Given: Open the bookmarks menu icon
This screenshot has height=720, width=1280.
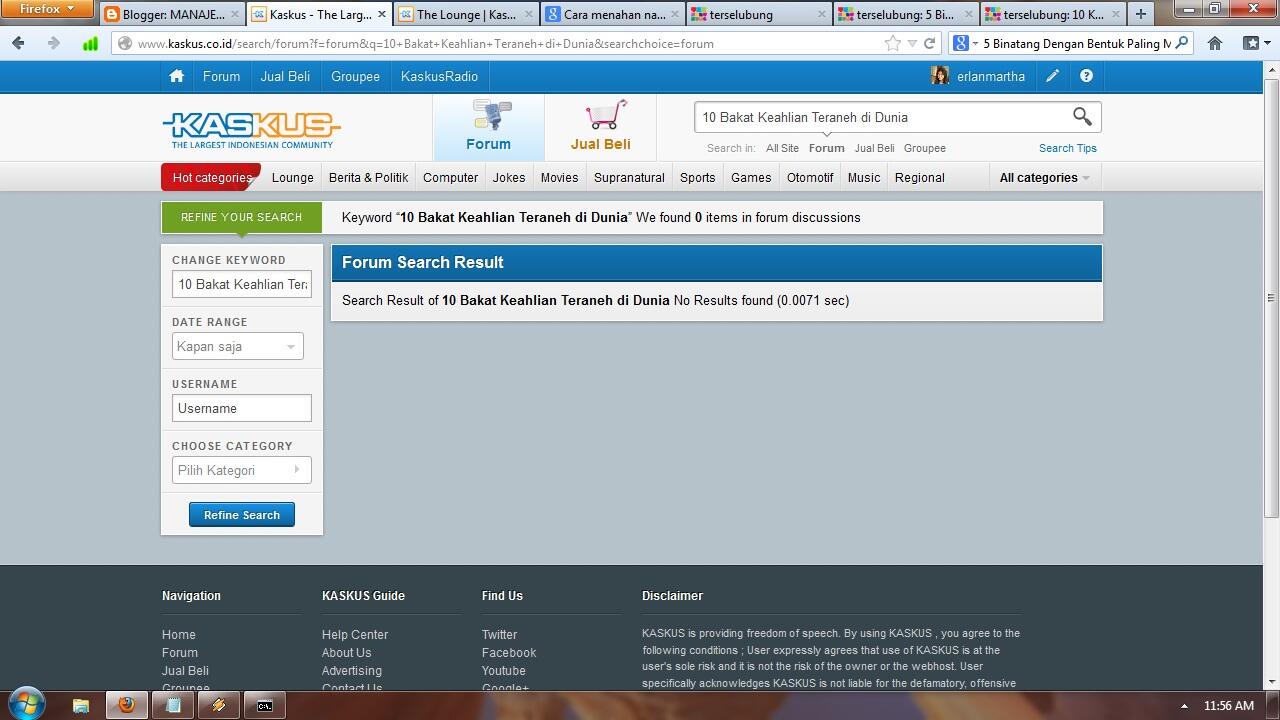Looking at the screenshot, I should tap(1255, 43).
